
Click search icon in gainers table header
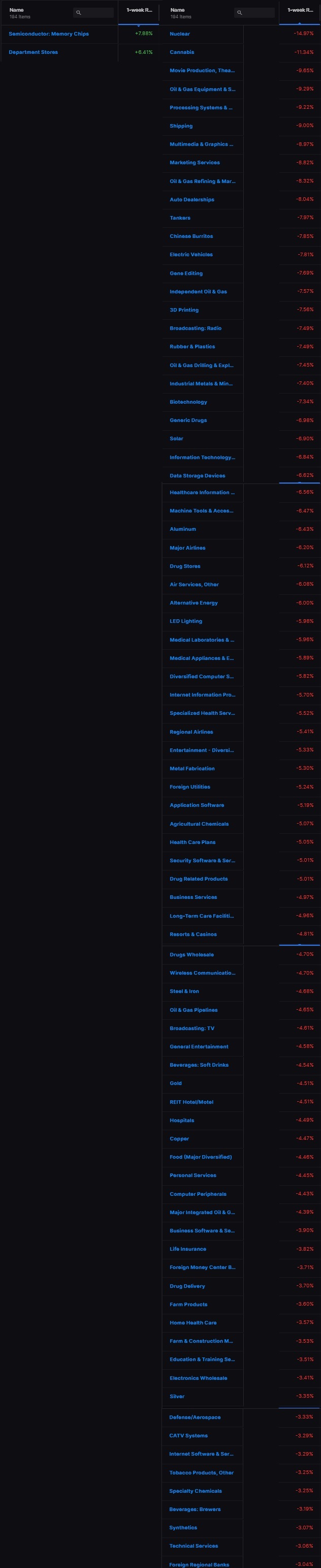pos(78,13)
